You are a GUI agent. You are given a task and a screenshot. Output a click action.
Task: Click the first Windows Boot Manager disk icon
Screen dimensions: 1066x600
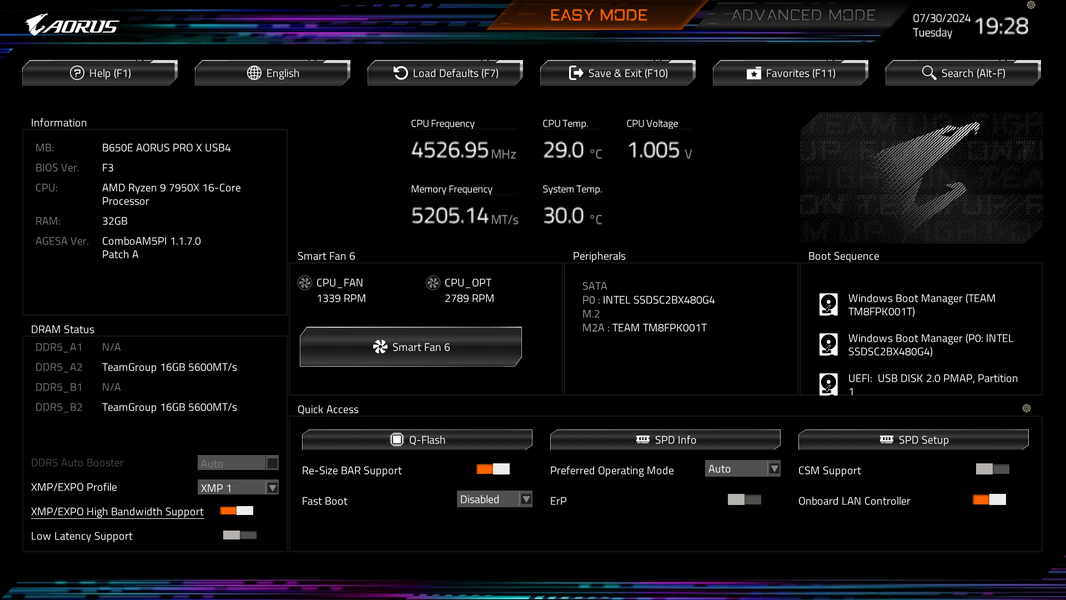828,304
